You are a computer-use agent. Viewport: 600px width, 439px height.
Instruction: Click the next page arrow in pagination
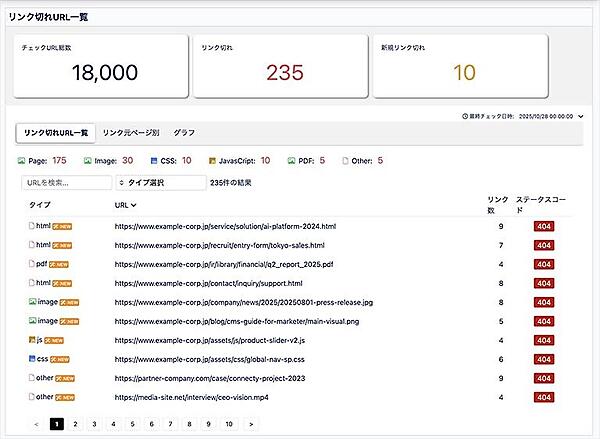pos(250,424)
